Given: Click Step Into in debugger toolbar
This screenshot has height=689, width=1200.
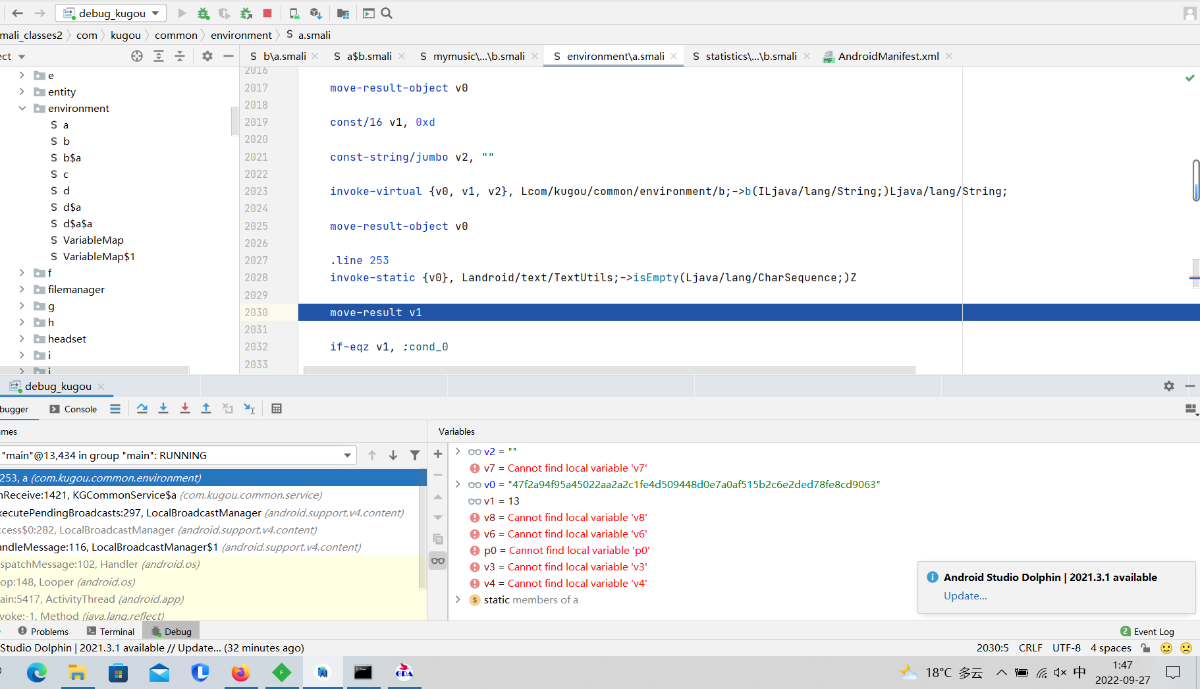Looking at the screenshot, I should (163, 409).
